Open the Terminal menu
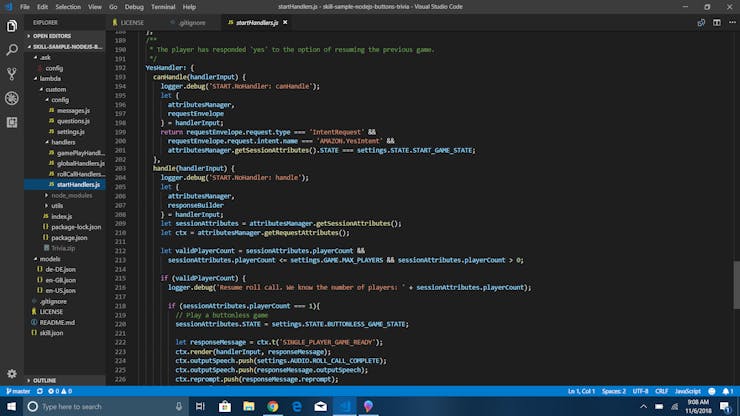The width and height of the screenshot is (740, 416). (163, 7)
